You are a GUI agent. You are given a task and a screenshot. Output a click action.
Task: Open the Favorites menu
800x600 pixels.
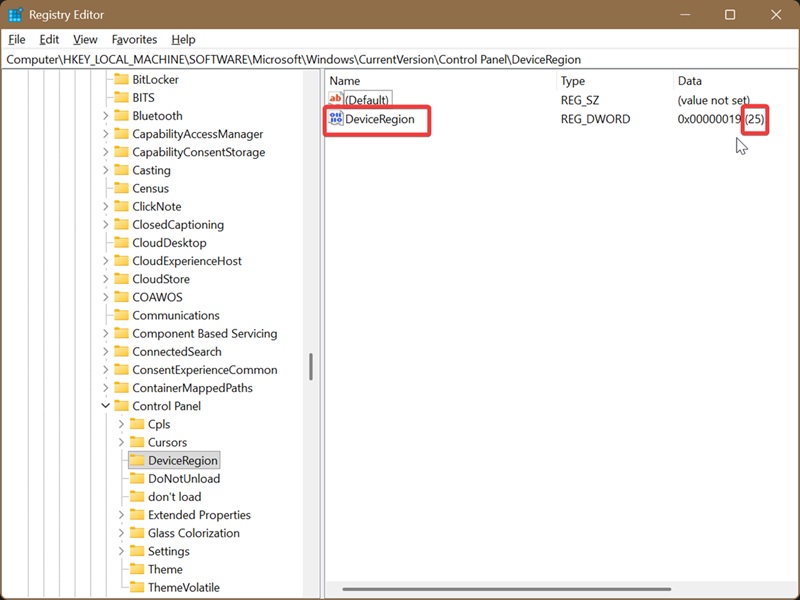pos(134,39)
